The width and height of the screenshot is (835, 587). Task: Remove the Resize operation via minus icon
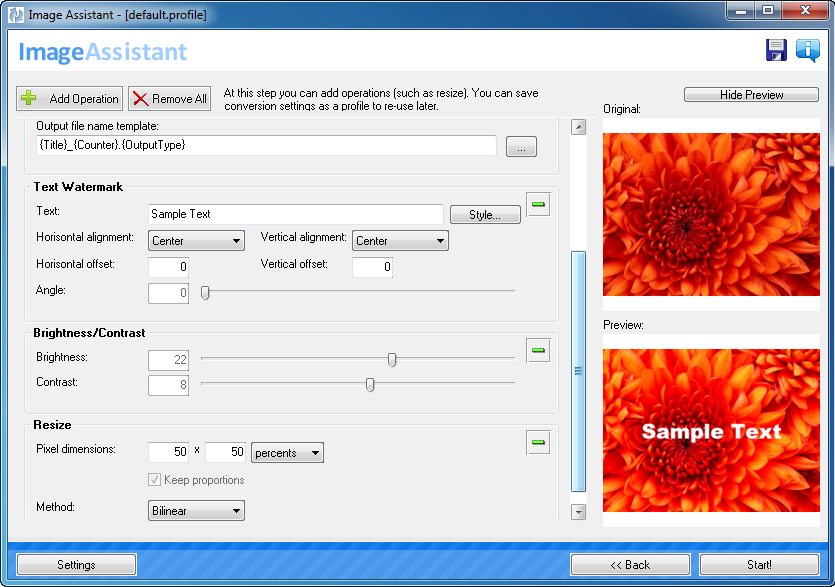(x=538, y=442)
